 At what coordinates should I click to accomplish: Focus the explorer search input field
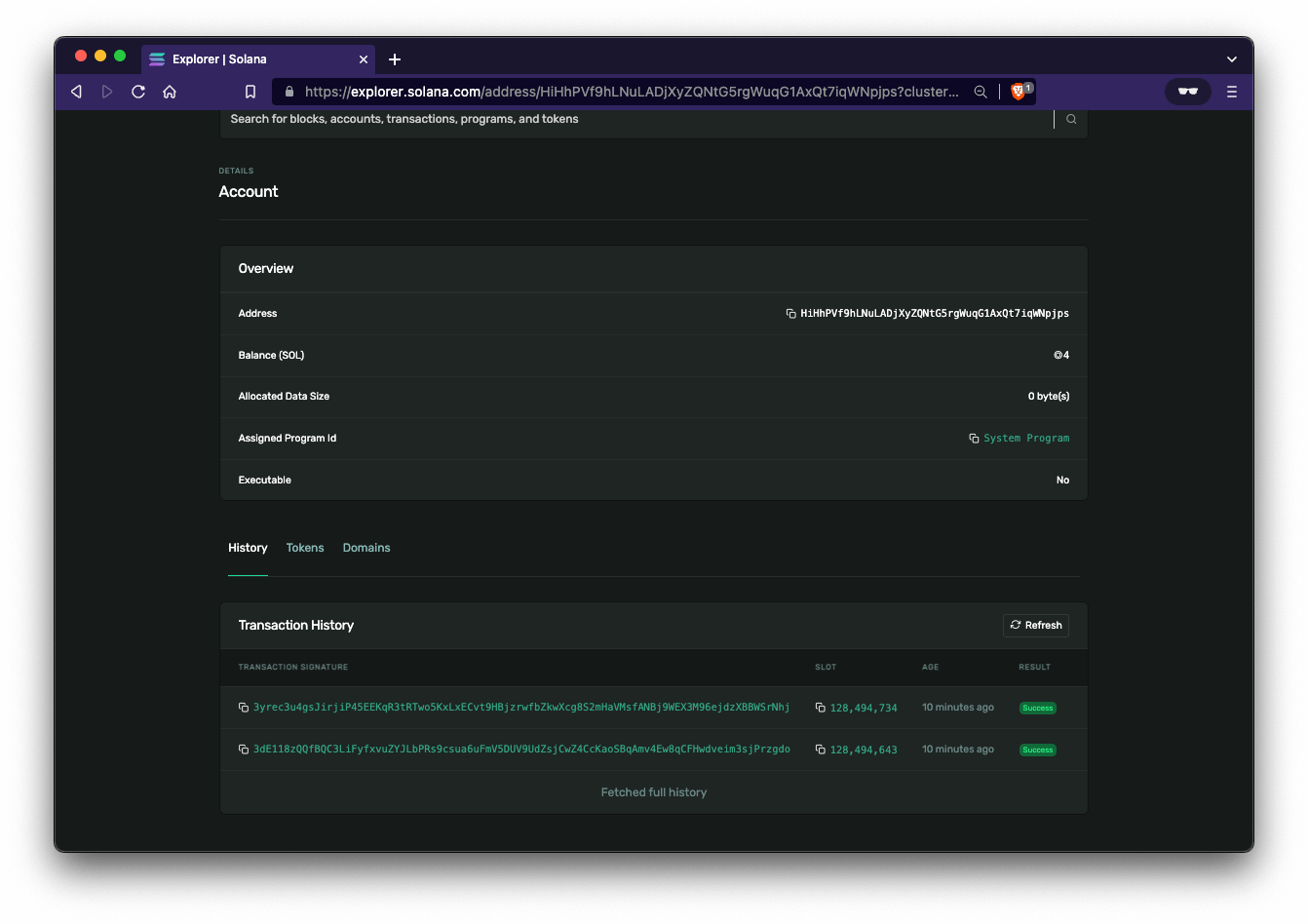(x=638, y=119)
